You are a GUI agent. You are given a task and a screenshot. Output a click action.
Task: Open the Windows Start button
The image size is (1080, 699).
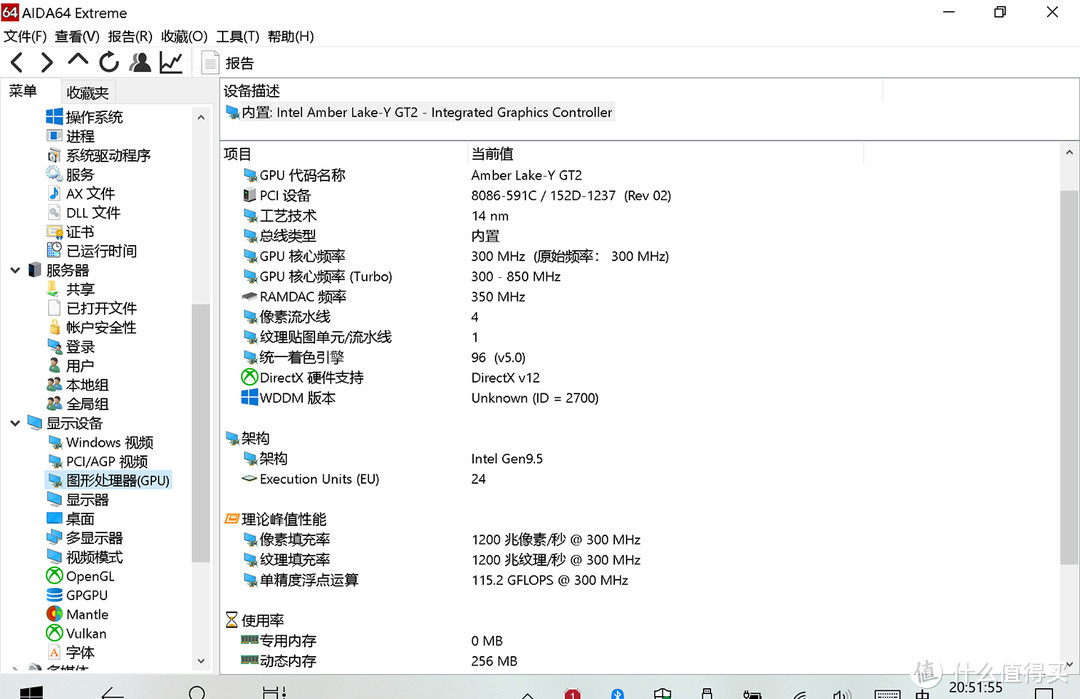(x=32, y=691)
